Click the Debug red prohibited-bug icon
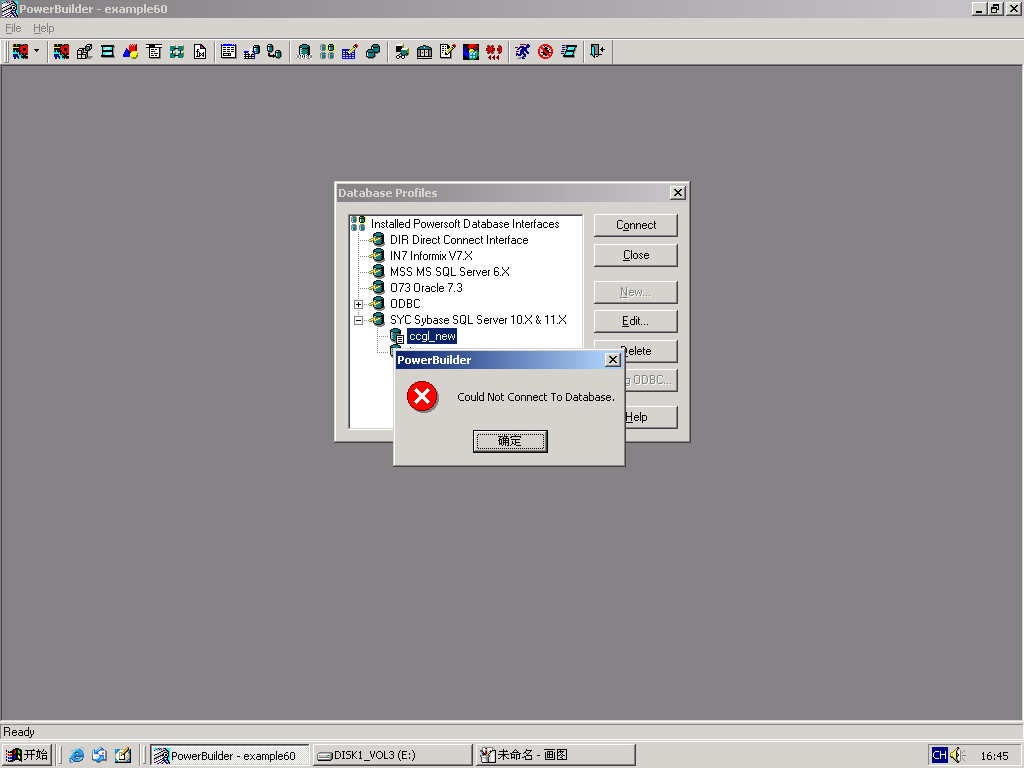 pos(546,52)
